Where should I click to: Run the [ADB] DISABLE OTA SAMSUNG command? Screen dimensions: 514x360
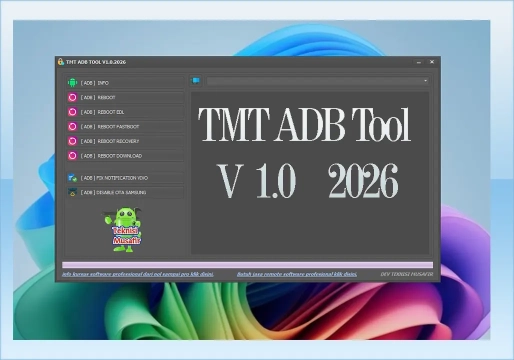click(125, 192)
